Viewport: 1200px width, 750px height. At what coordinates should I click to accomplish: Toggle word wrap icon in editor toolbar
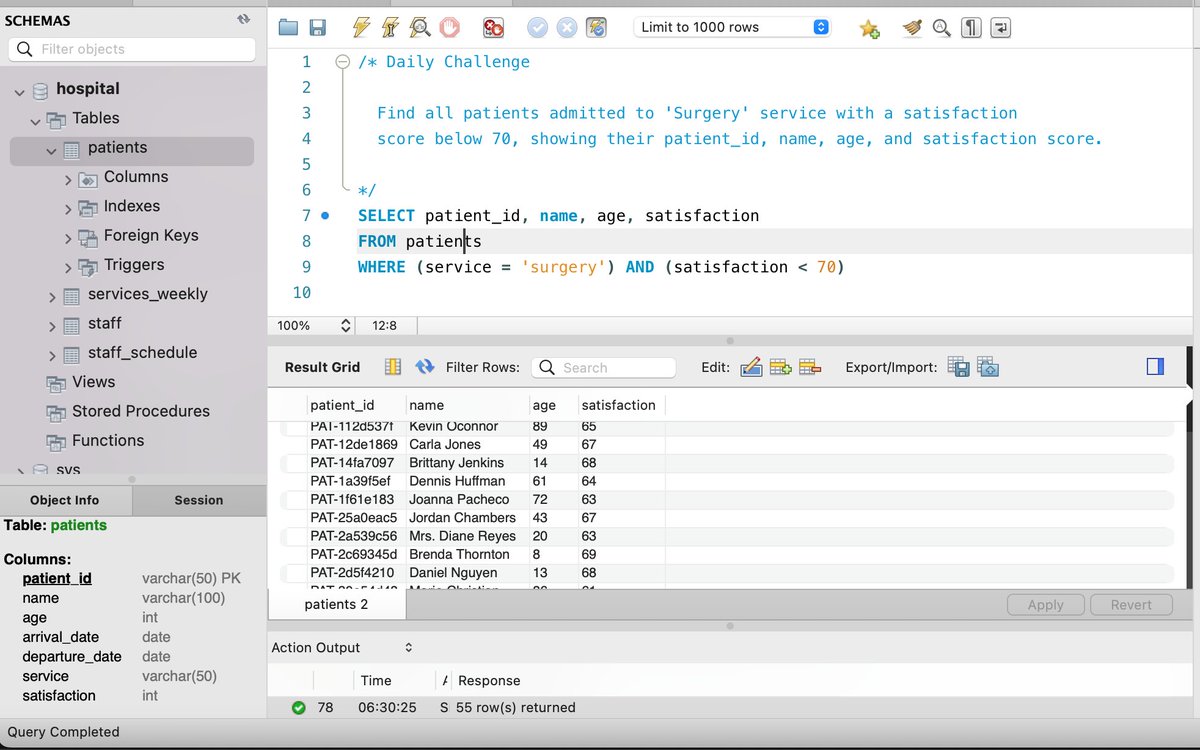click(x=1001, y=28)
